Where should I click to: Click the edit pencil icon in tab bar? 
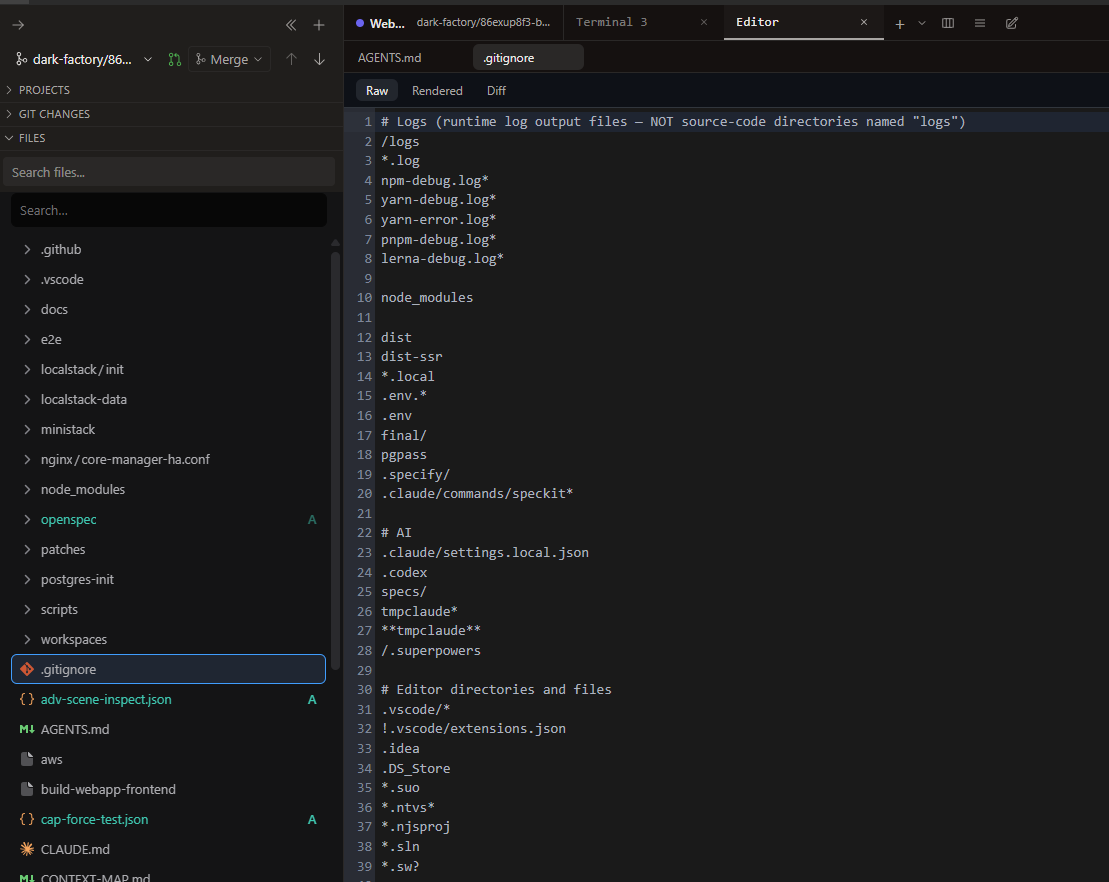click(x=1011, y=23)
